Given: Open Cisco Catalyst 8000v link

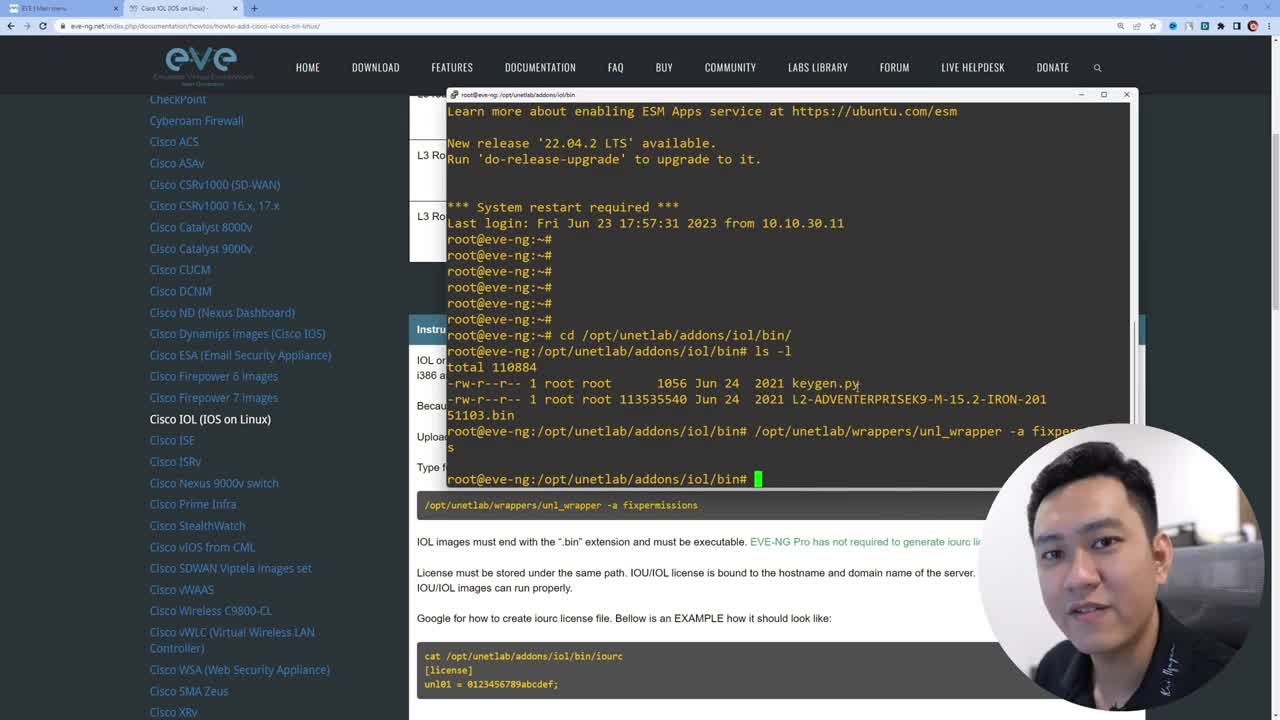Looking at the screenshot, I should coord(201,227).
